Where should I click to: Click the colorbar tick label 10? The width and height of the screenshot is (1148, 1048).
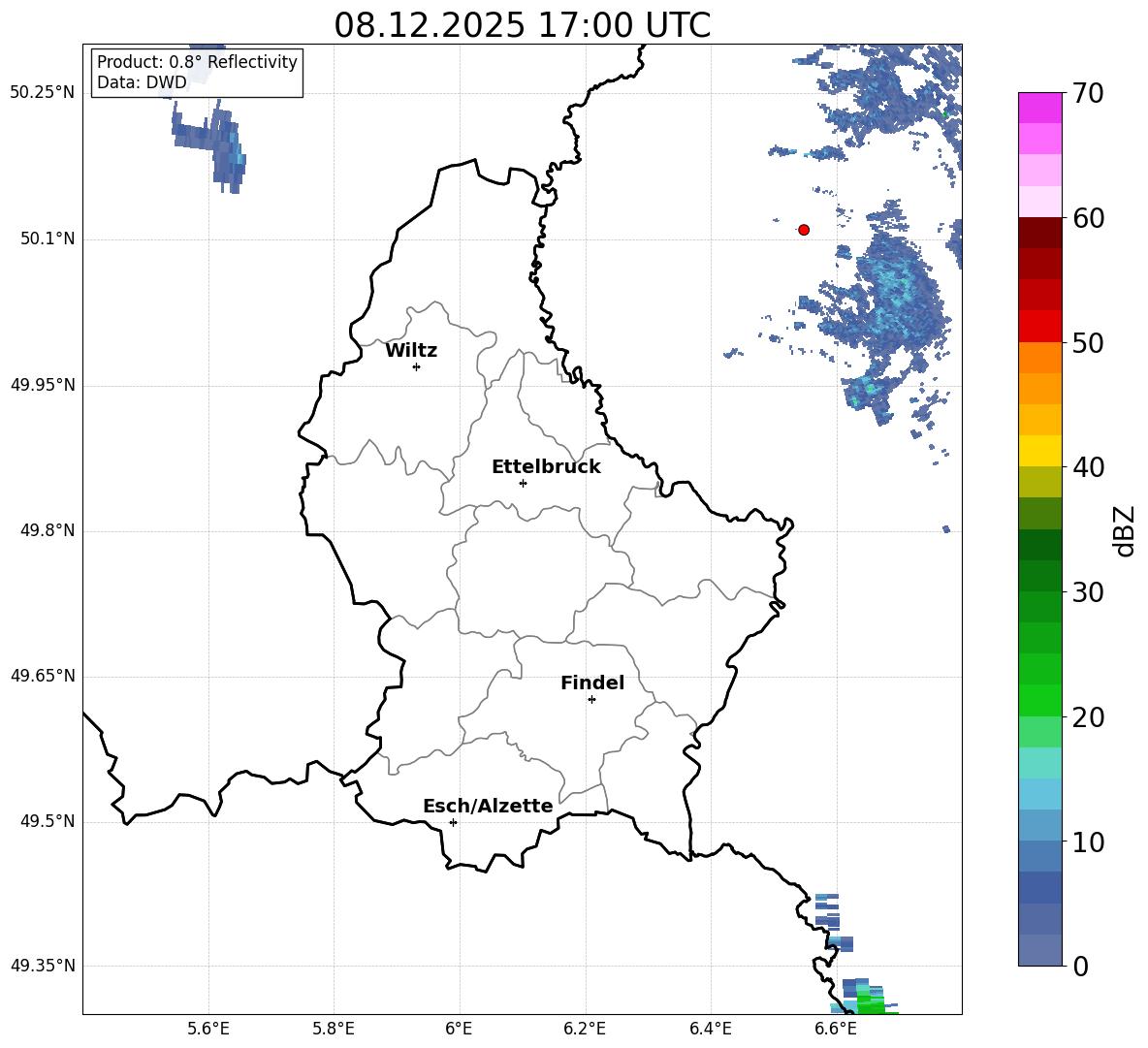(x=1088, y=842)
